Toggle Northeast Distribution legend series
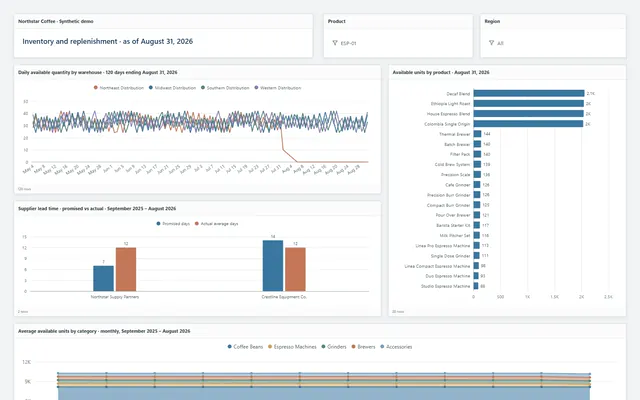640x400 pixels. [119, 88]
